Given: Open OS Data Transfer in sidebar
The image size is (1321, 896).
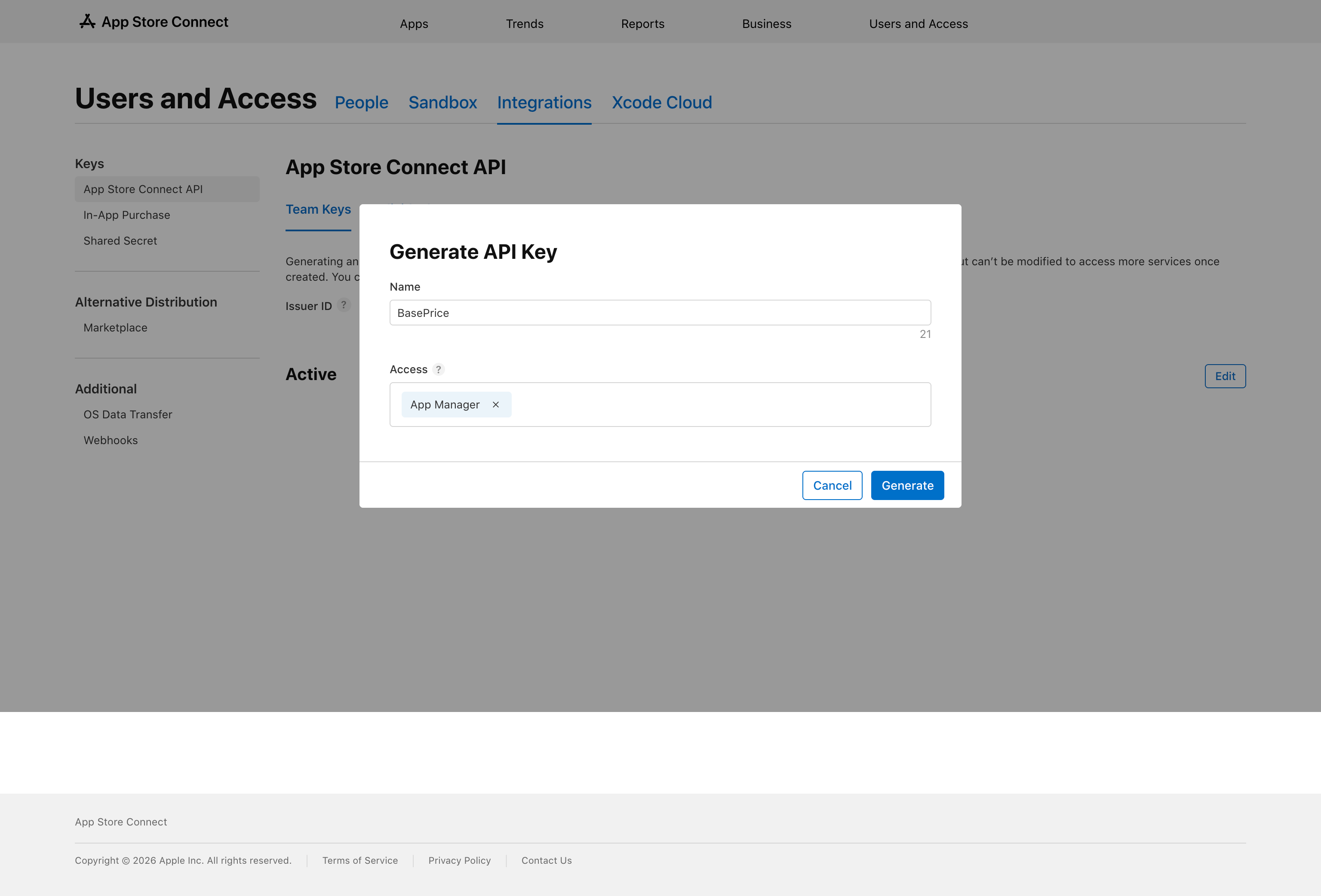Looking at the screenshot, I should [128, 415].
